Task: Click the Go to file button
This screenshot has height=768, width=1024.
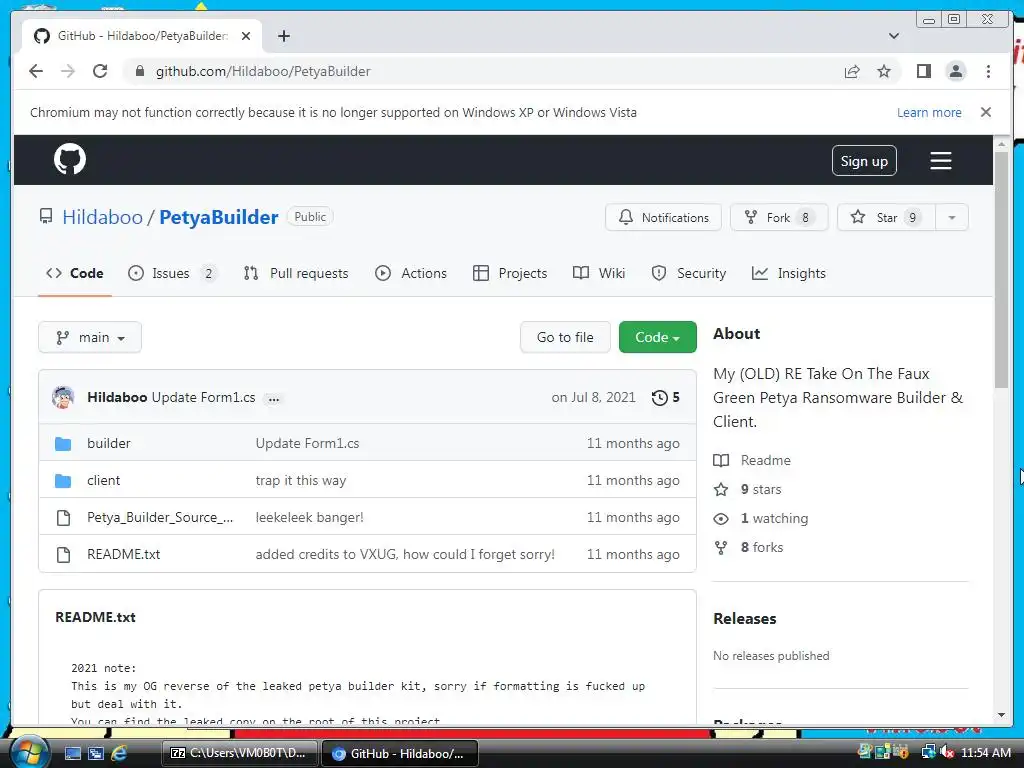Action: [x=565, y=337]
